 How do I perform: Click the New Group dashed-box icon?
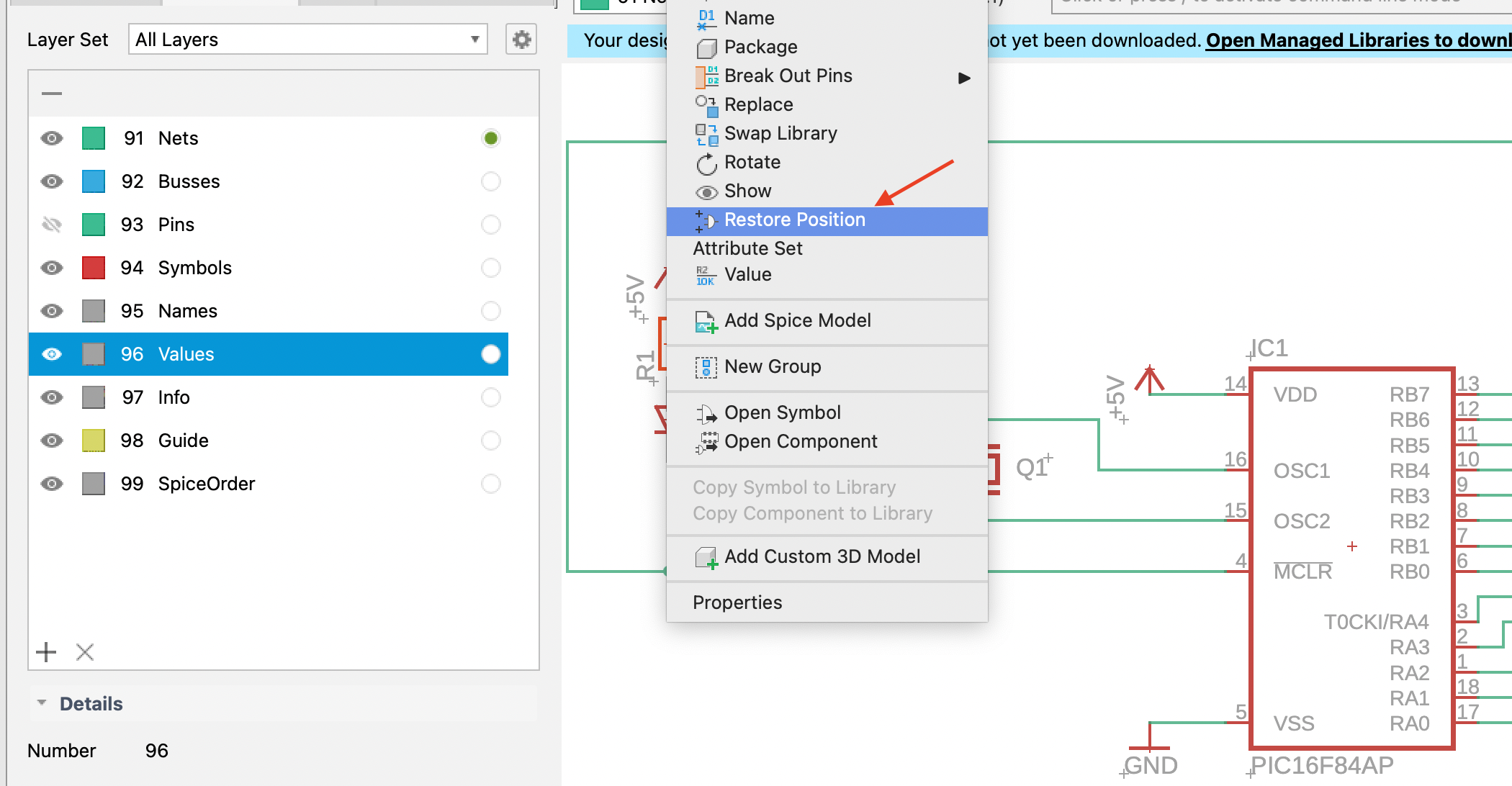pos(706,367)
